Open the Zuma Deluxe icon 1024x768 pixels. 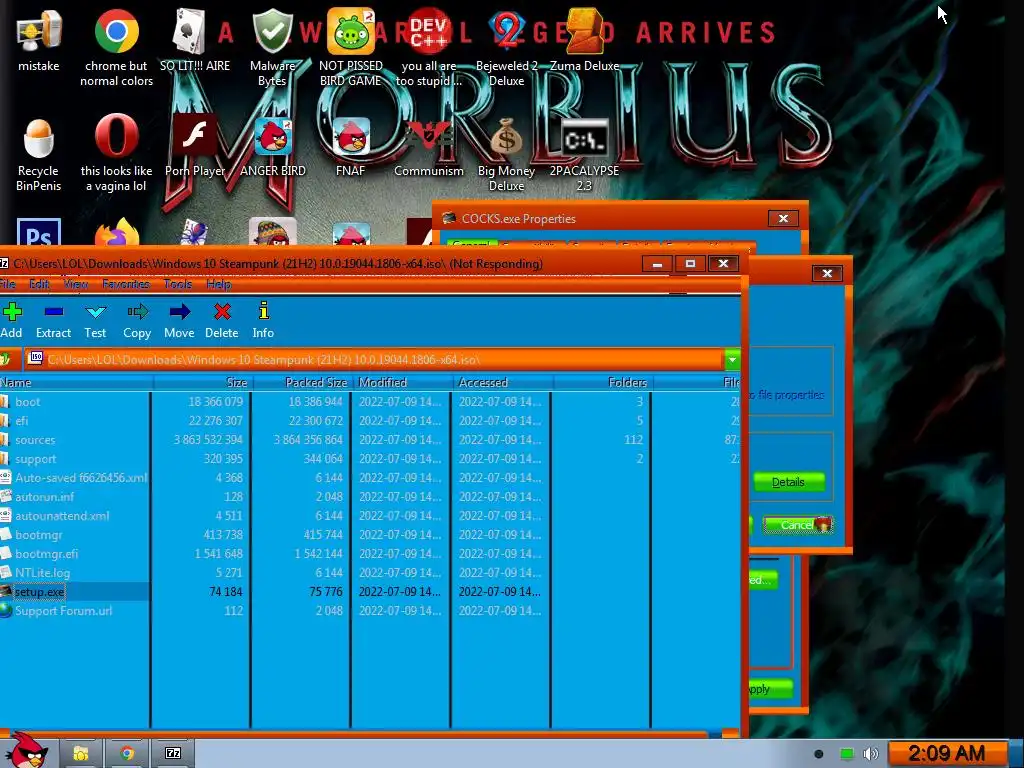pyautogui.click(x=584, y=40)
